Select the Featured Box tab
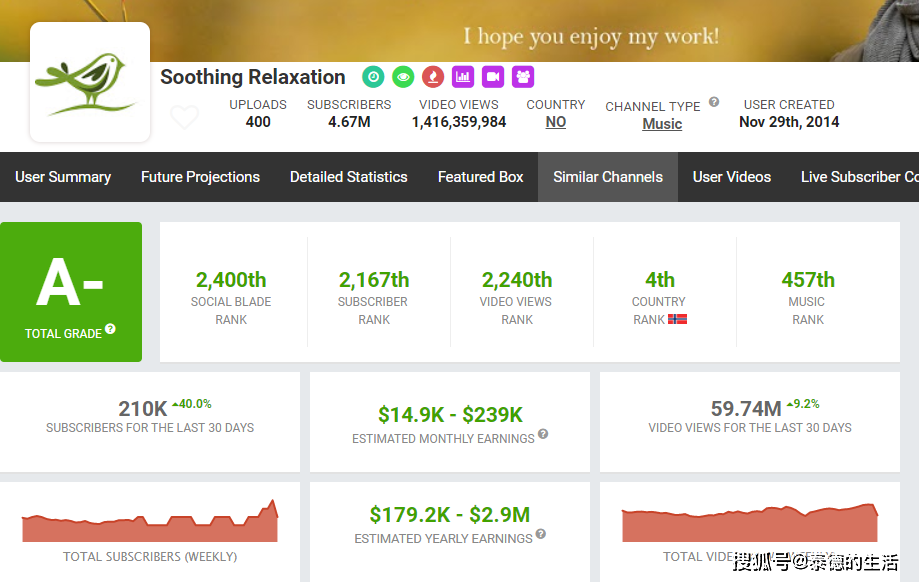Viewport: 919px width, 582px height. coord(481,177)
